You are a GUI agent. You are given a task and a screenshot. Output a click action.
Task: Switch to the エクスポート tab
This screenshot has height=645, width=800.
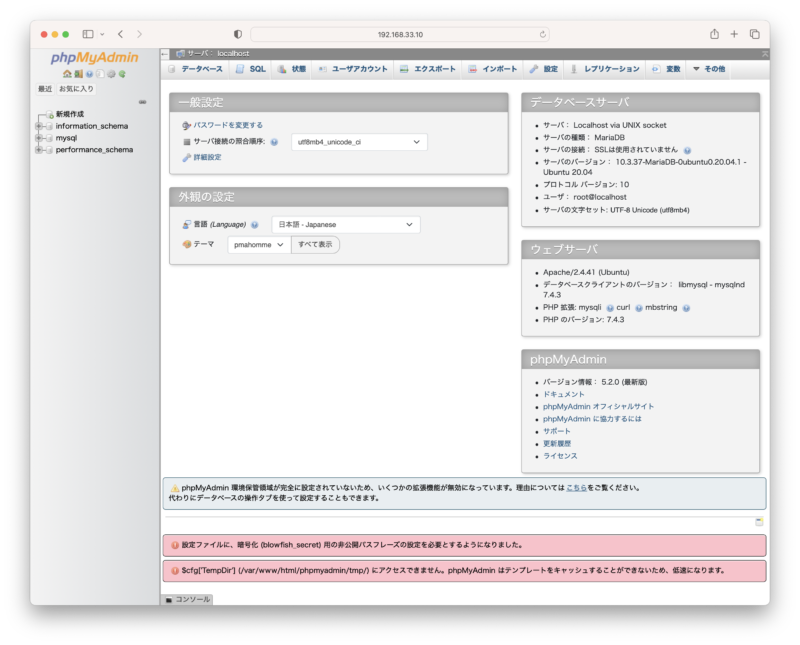(428, 69)
